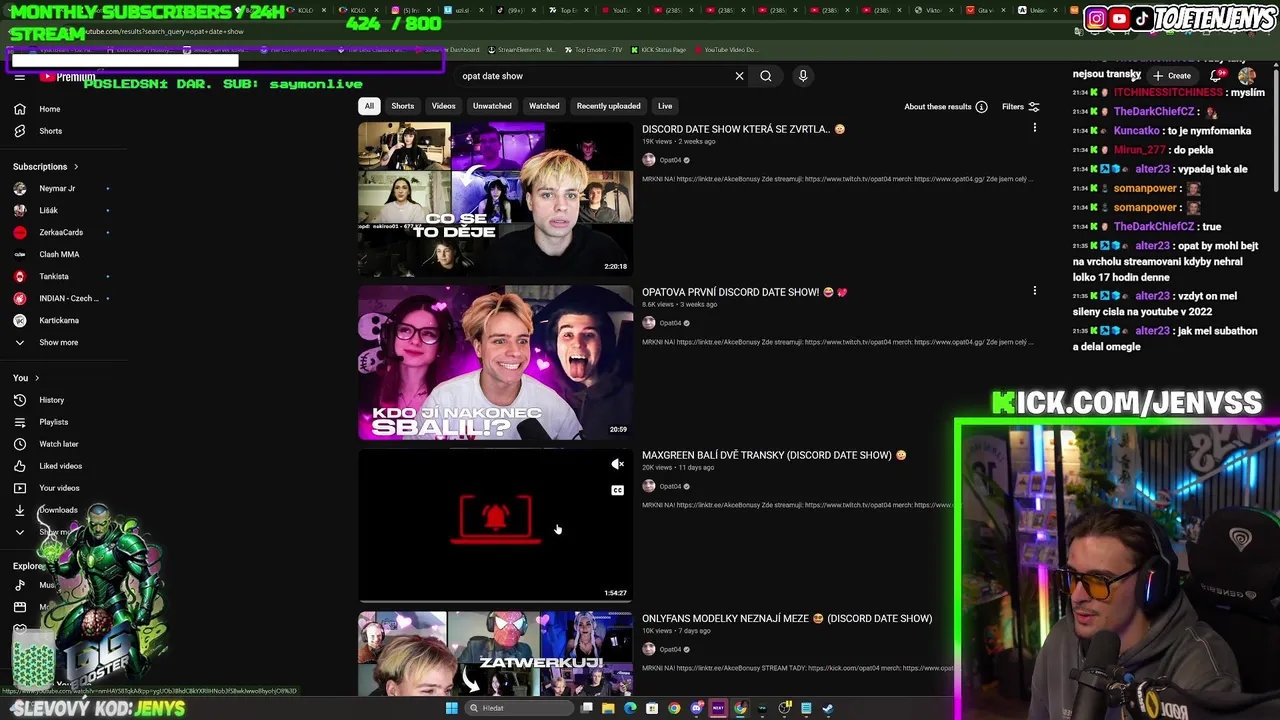Open the YouTube guide hamburger menu
Viewport: 1280px width, 720px height.
(x=19, y=77)
